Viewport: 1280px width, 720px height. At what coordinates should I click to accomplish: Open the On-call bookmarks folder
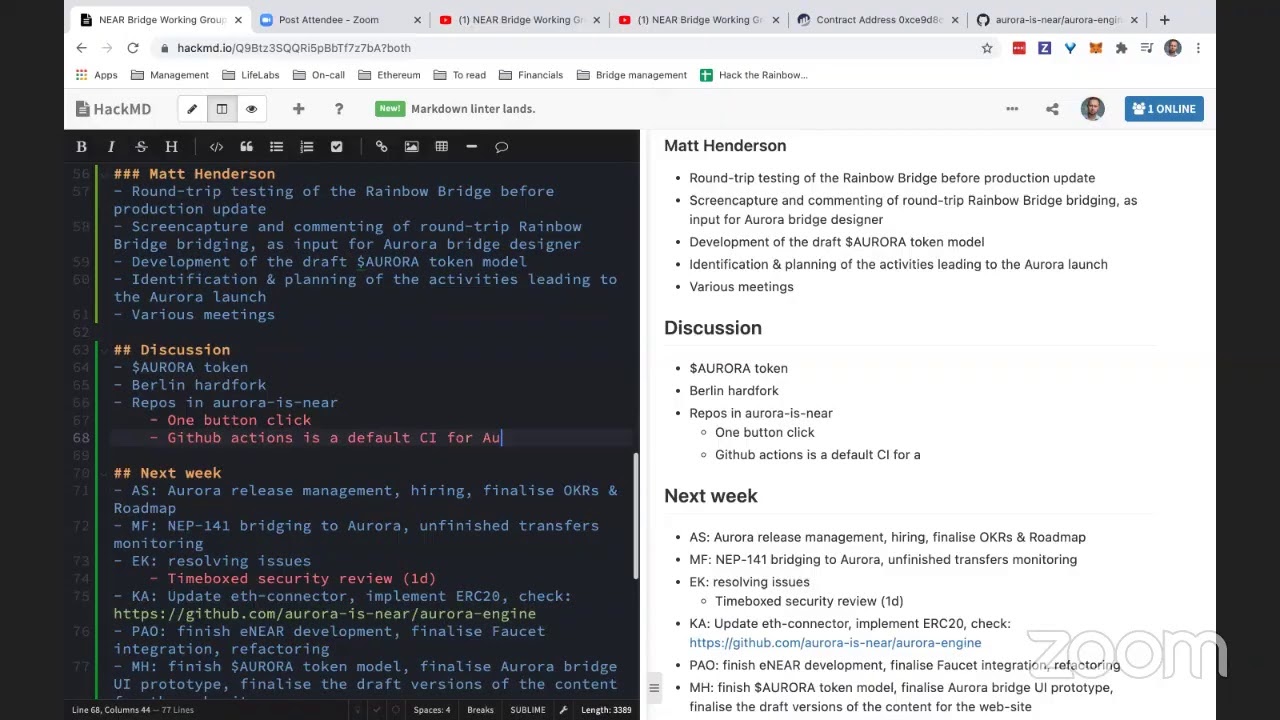[319, 75]
